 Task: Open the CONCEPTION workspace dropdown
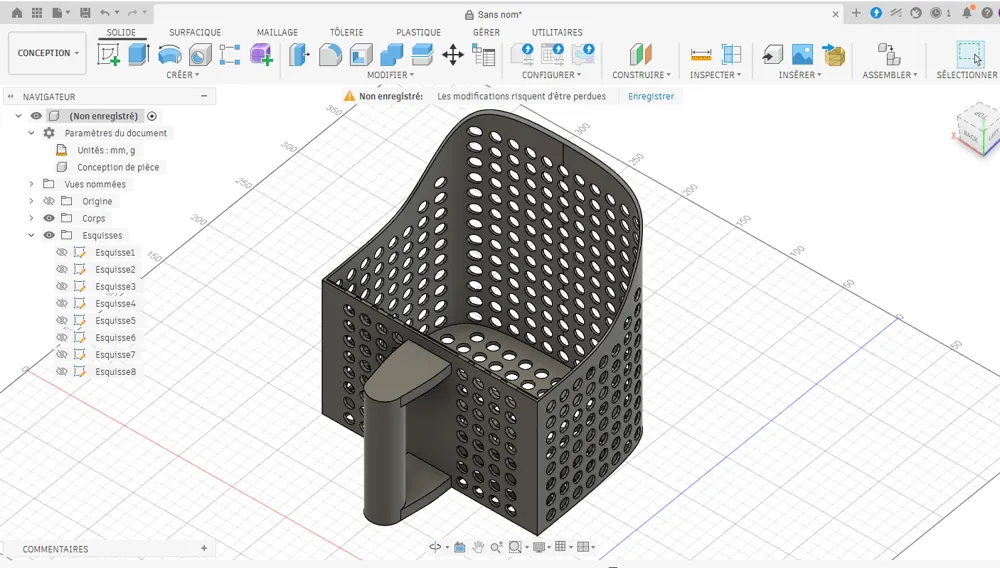[48, 53]
